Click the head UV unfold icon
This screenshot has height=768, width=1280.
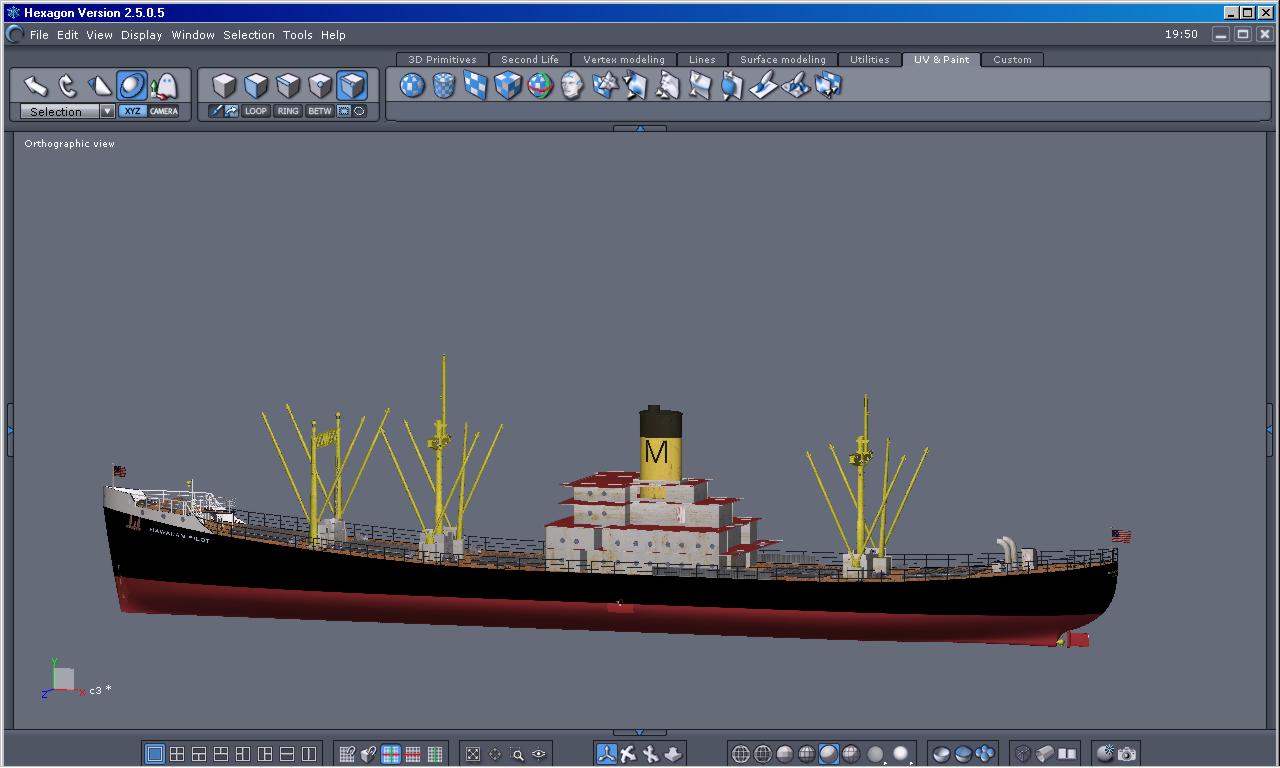(572, 86)
